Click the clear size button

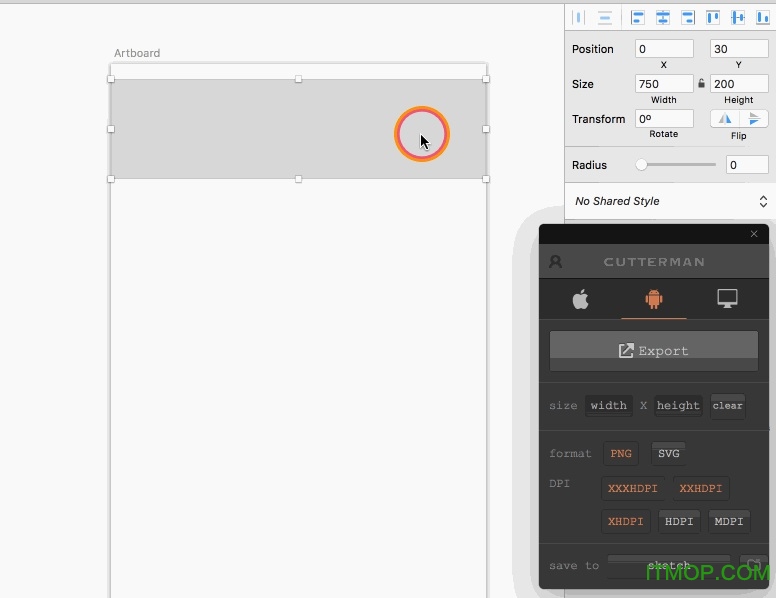click(x=727, y=406)
